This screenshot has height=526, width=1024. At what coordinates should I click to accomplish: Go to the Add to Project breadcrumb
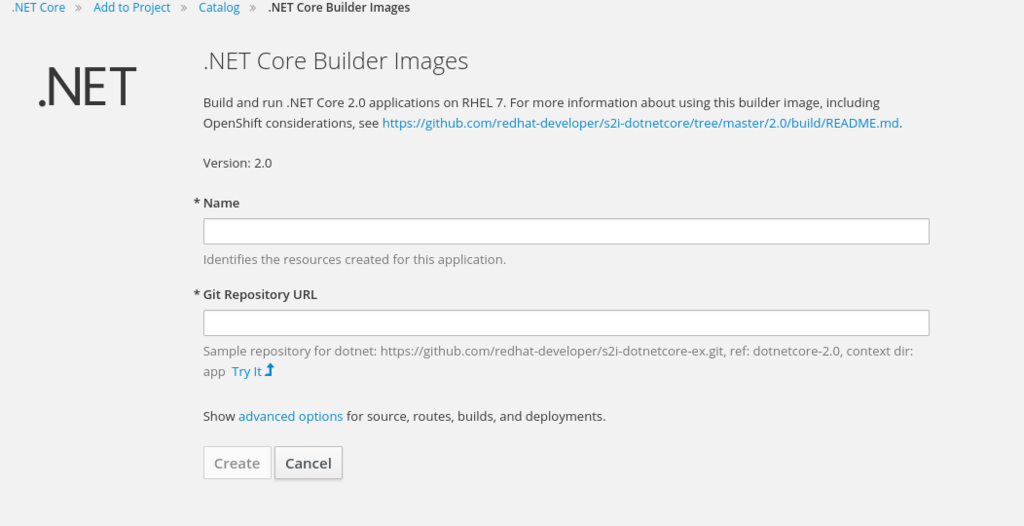point(132,8)
